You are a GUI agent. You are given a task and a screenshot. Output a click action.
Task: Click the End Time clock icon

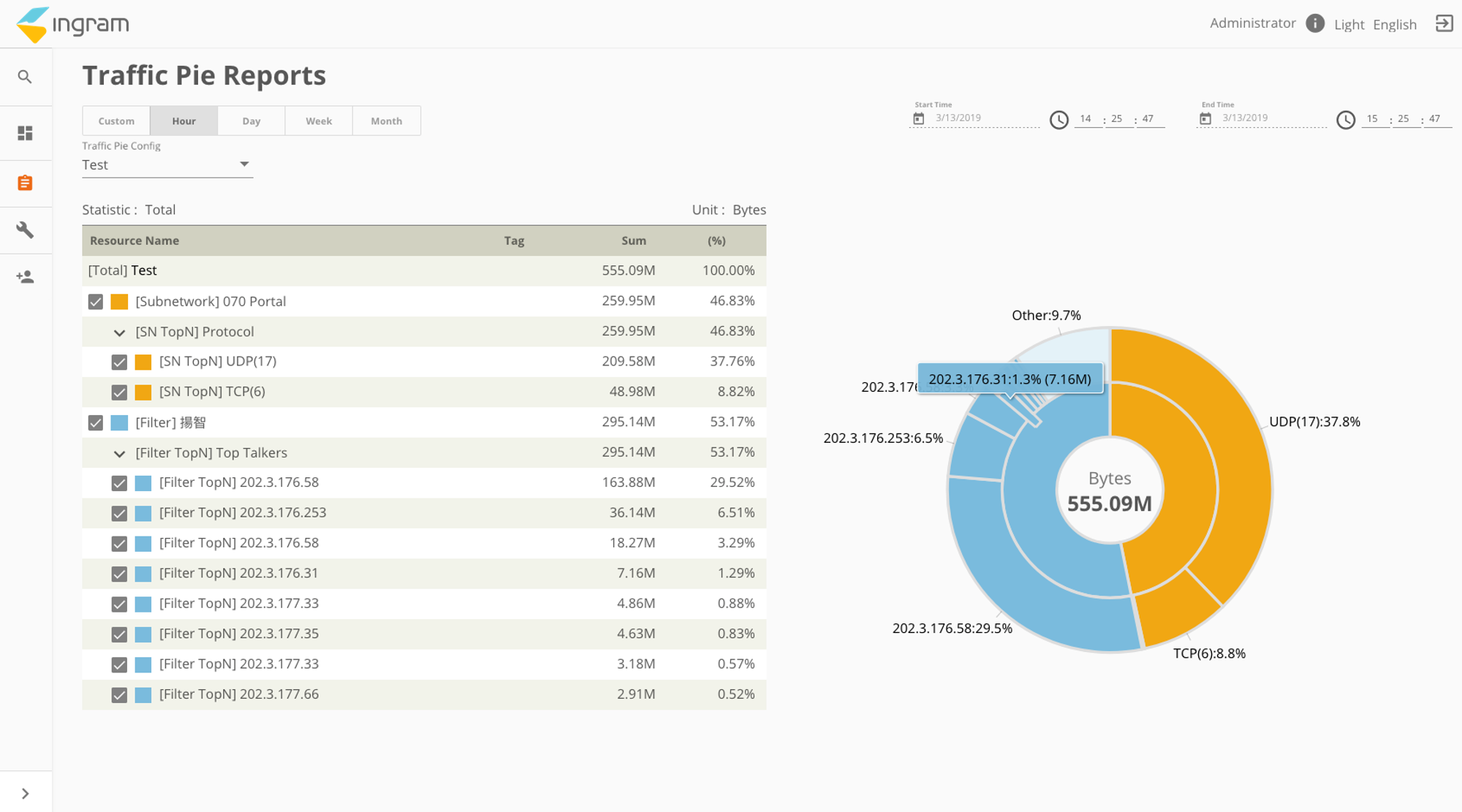click(x=1346, y=119)
